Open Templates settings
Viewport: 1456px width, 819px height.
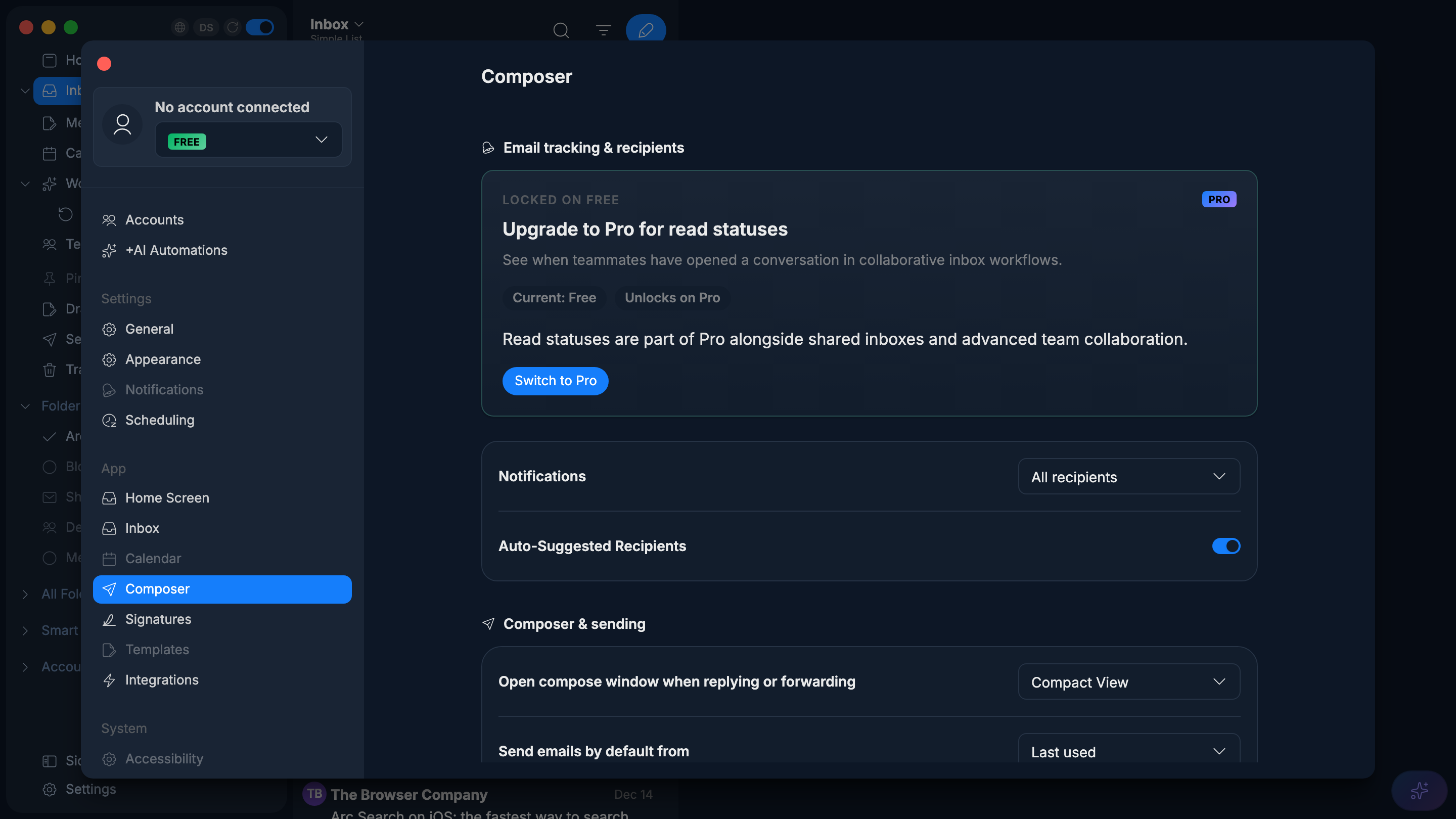point(222,650)
